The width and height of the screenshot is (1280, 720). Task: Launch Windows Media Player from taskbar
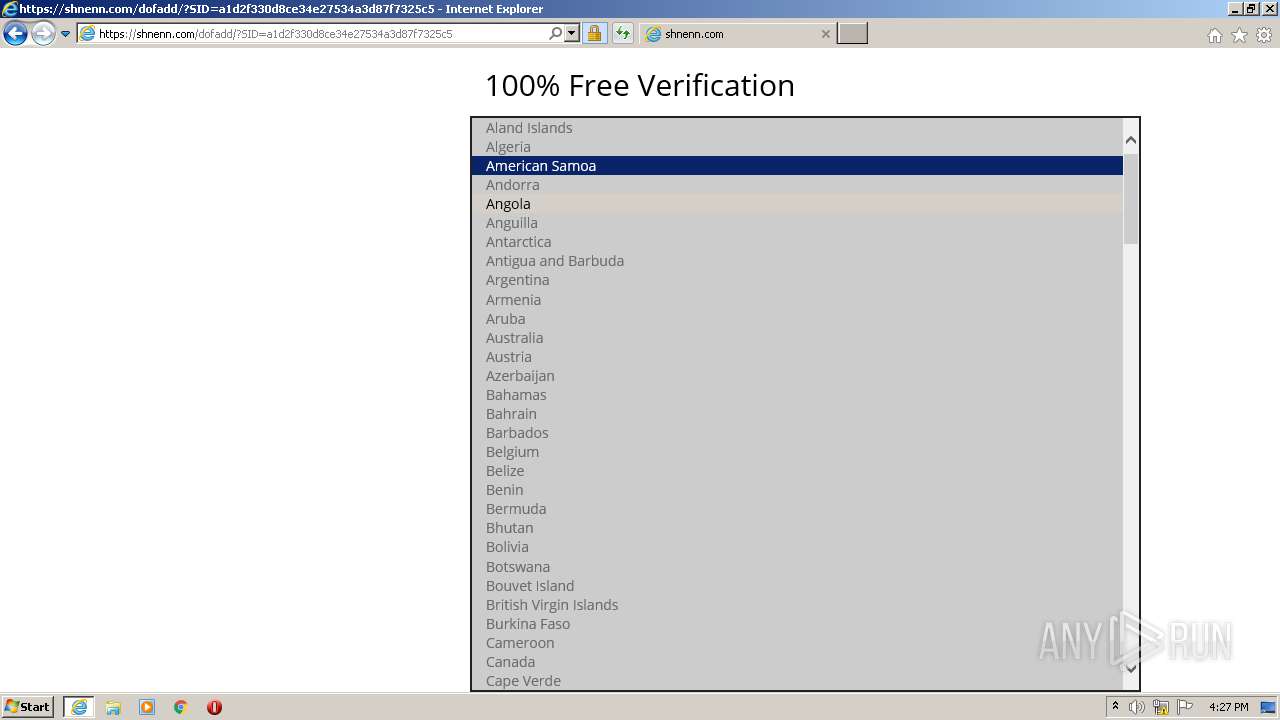click(x=147, y=707)
